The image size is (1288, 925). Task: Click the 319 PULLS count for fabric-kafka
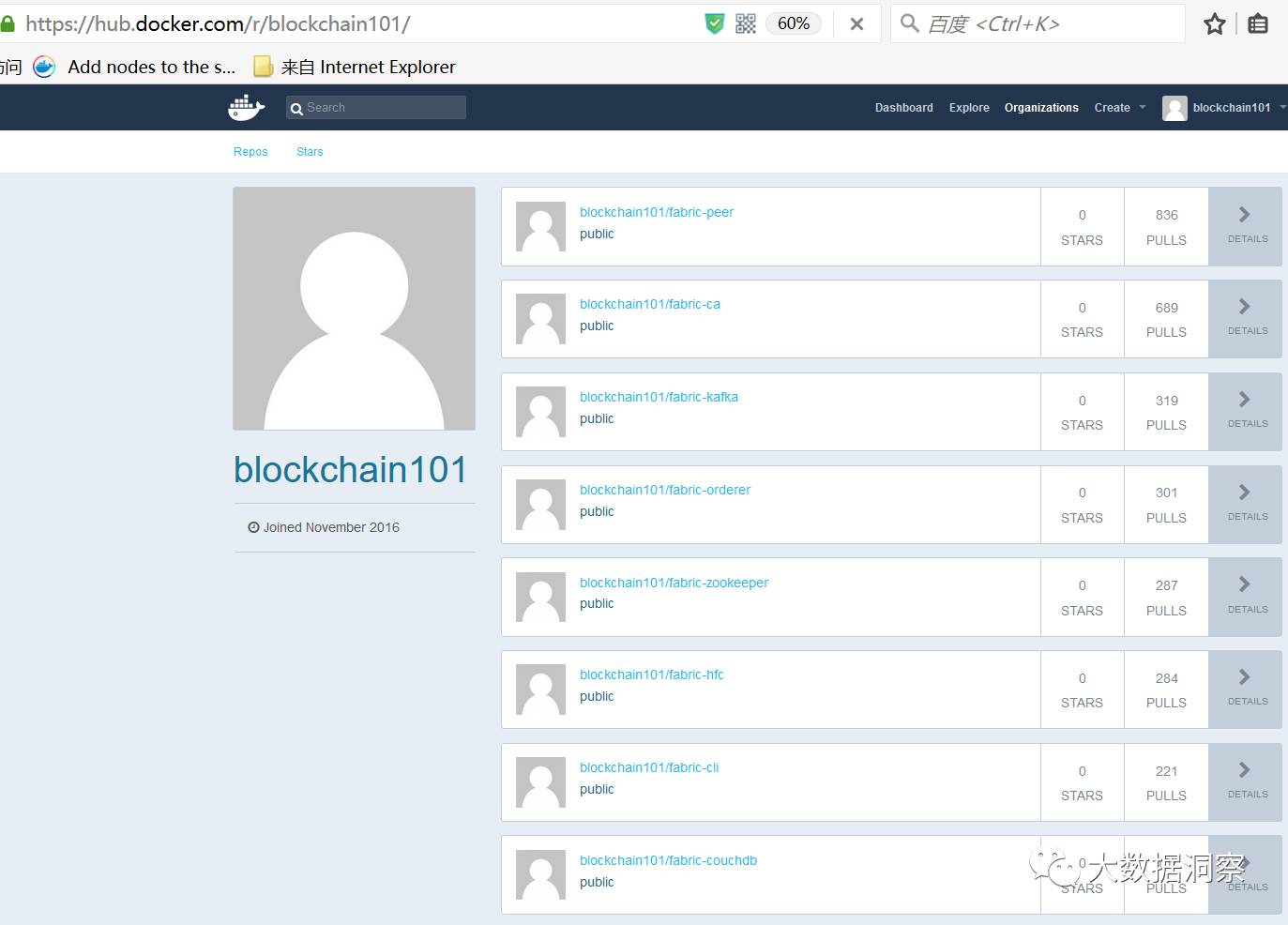(x=1166, y=413)
